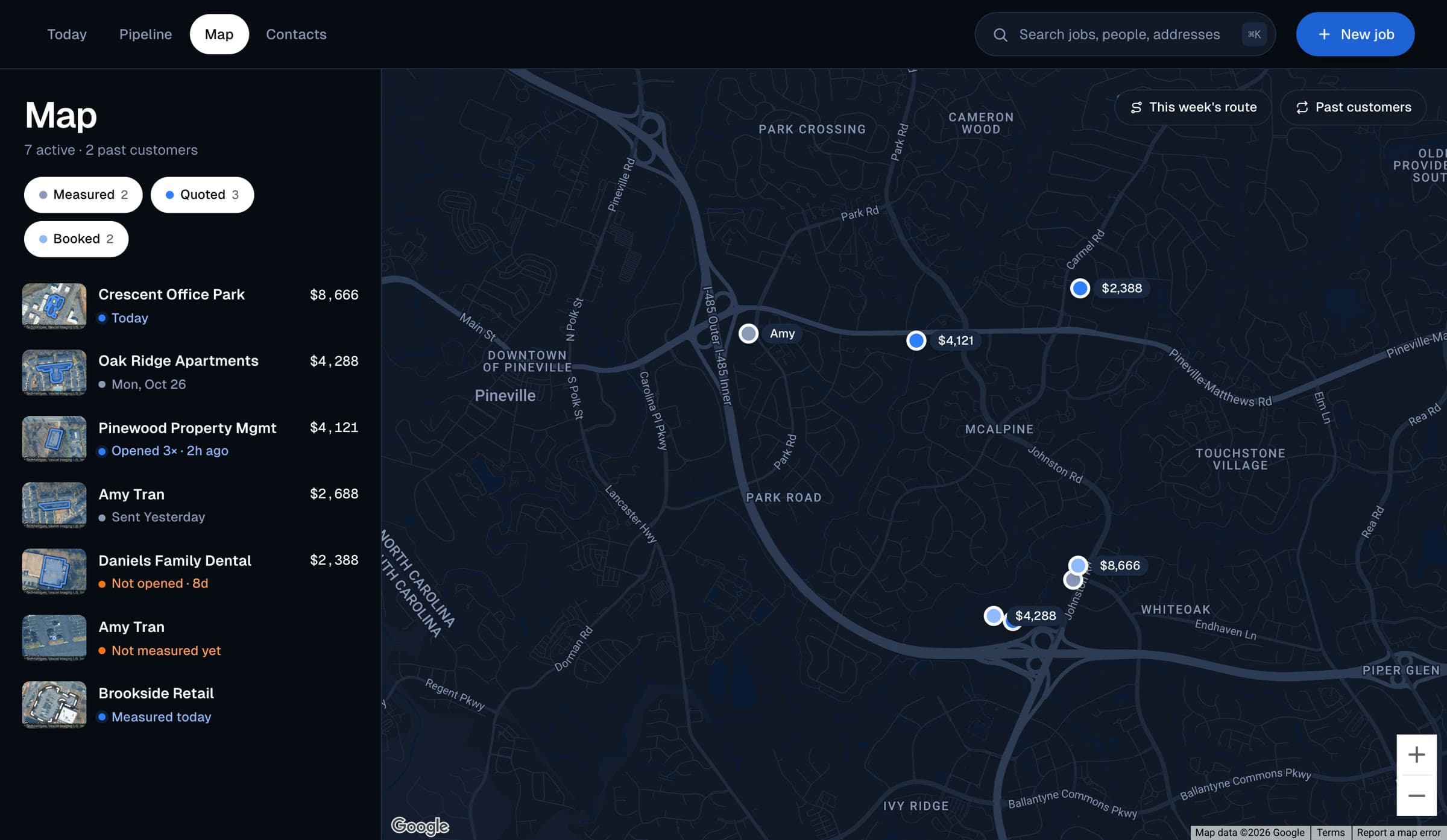Switch to the Pipeline tab

tap(145, 34)
